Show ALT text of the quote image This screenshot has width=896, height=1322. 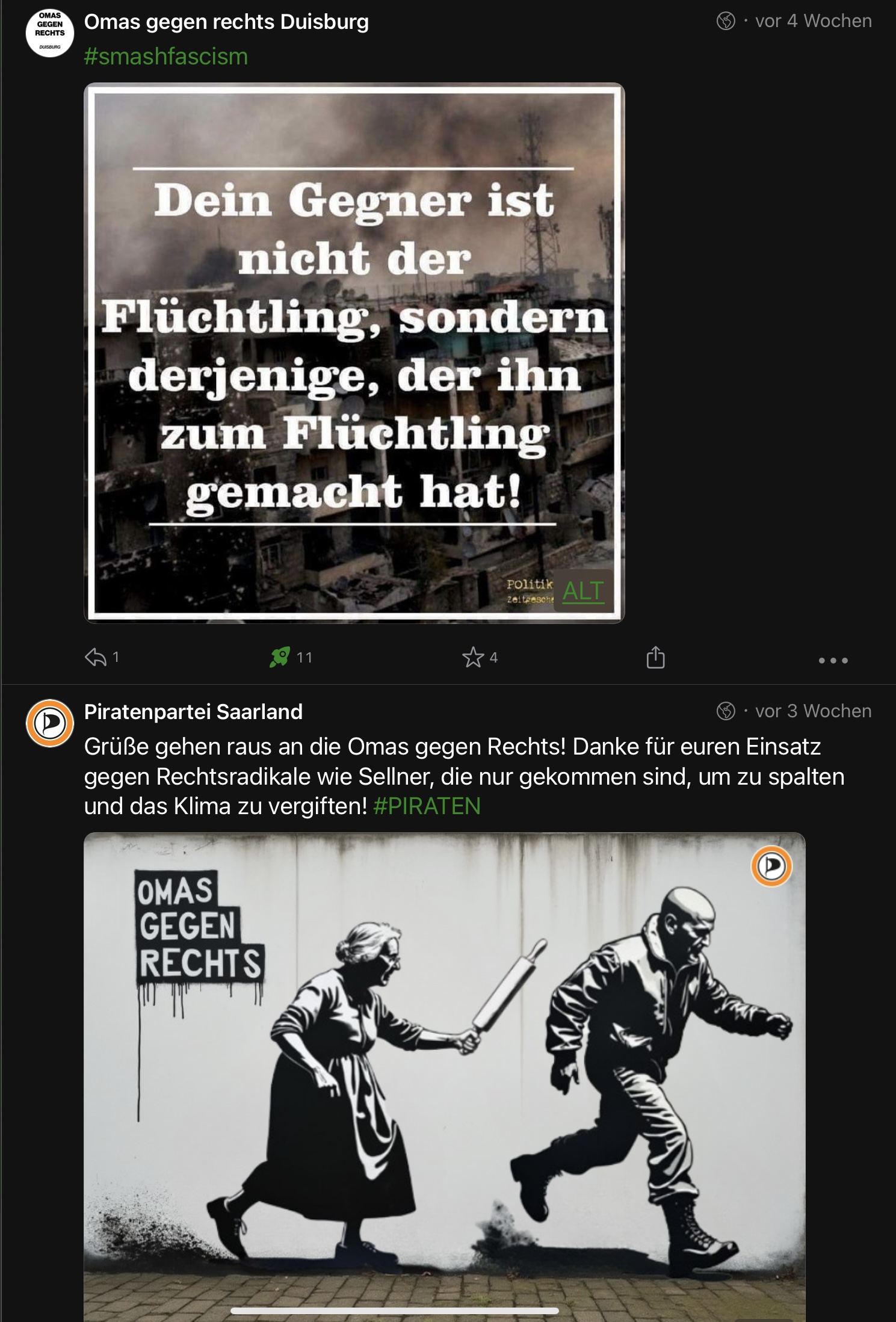583,591
